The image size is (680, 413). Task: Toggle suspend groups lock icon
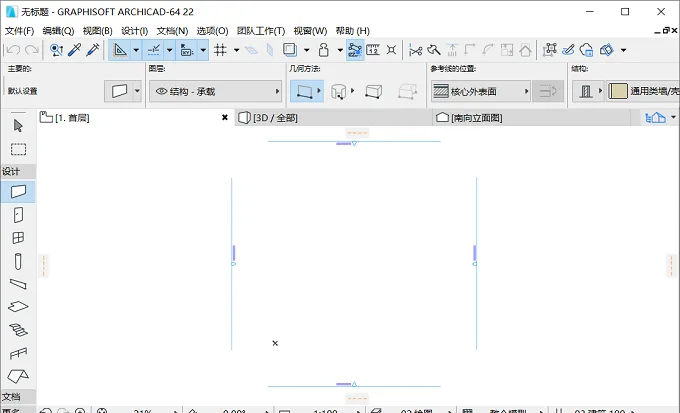pyautogui.click(x=324, y=50)
